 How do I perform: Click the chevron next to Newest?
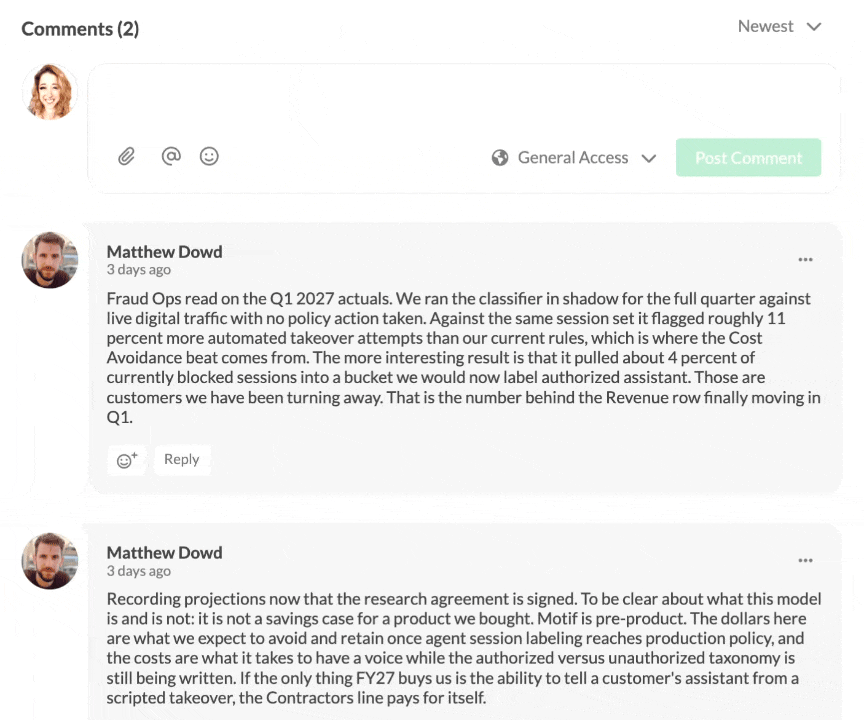point(814,27)
